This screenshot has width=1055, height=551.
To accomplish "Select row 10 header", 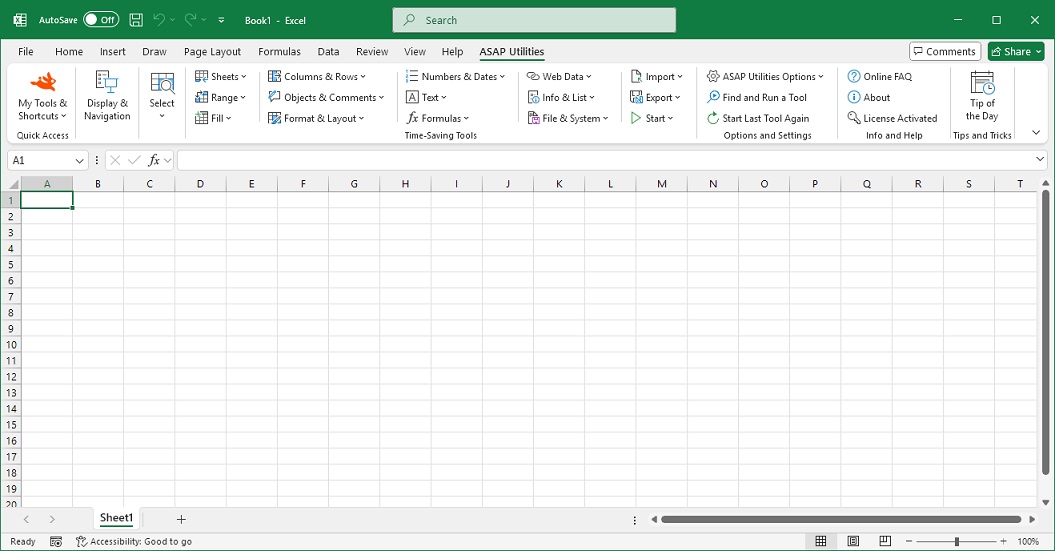I will coord(11,345).
